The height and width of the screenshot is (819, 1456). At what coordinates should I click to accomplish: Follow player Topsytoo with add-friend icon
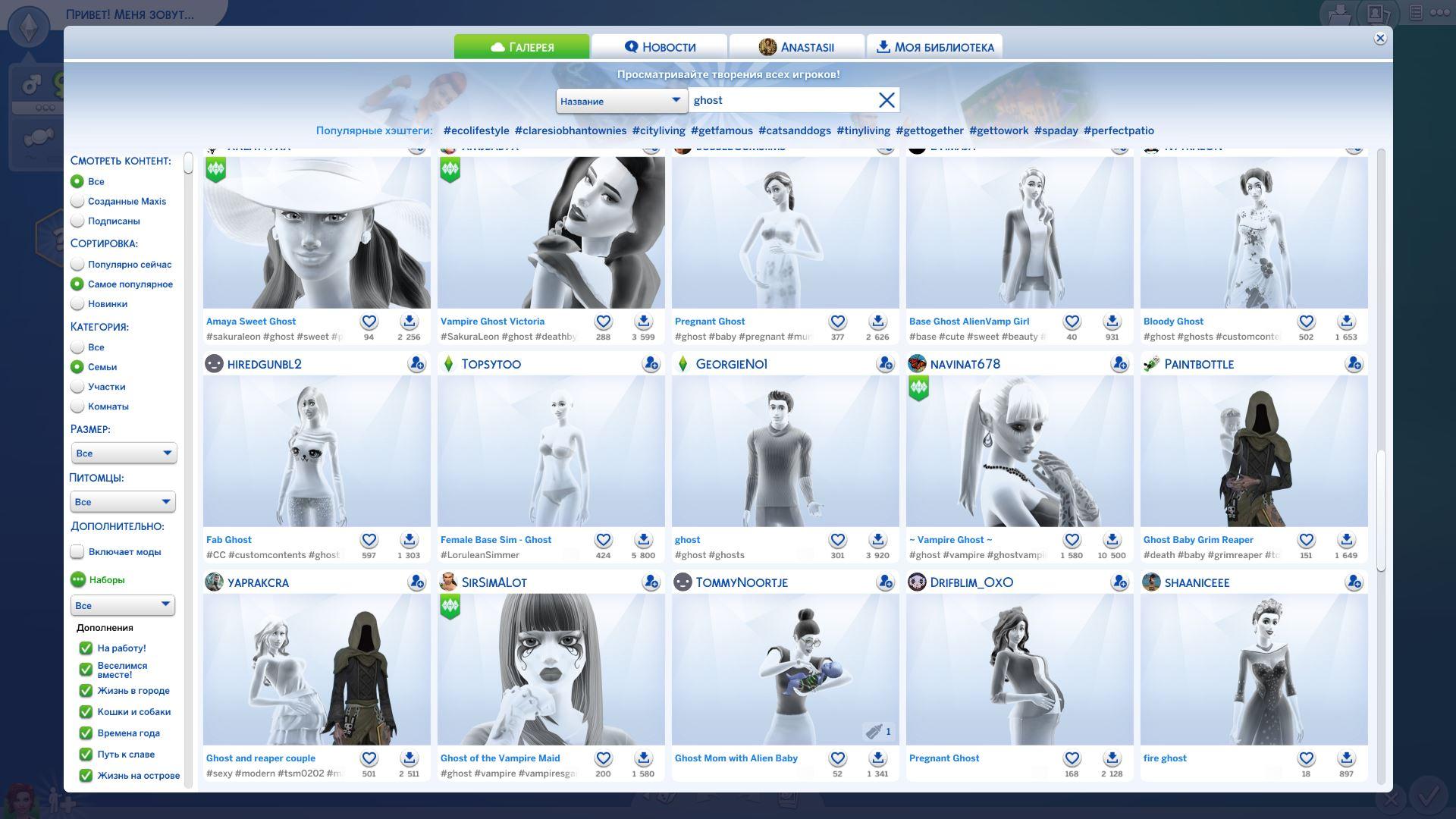click(651, 364)
